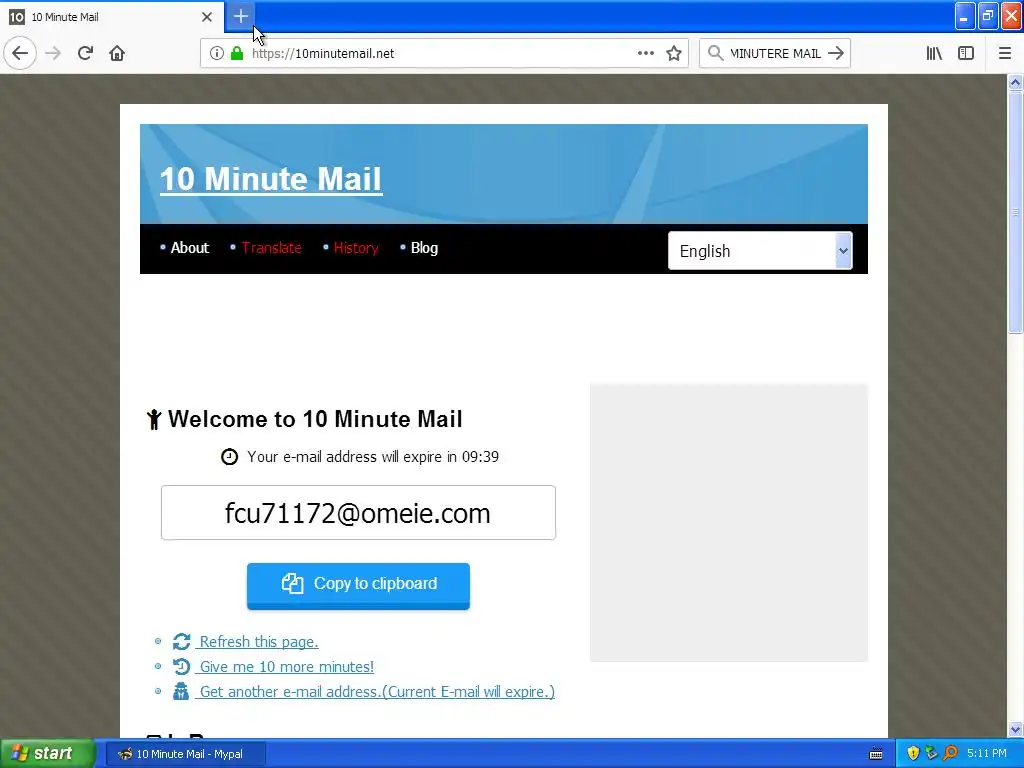Open the 10 Minute Mail header link

(271, 179)
